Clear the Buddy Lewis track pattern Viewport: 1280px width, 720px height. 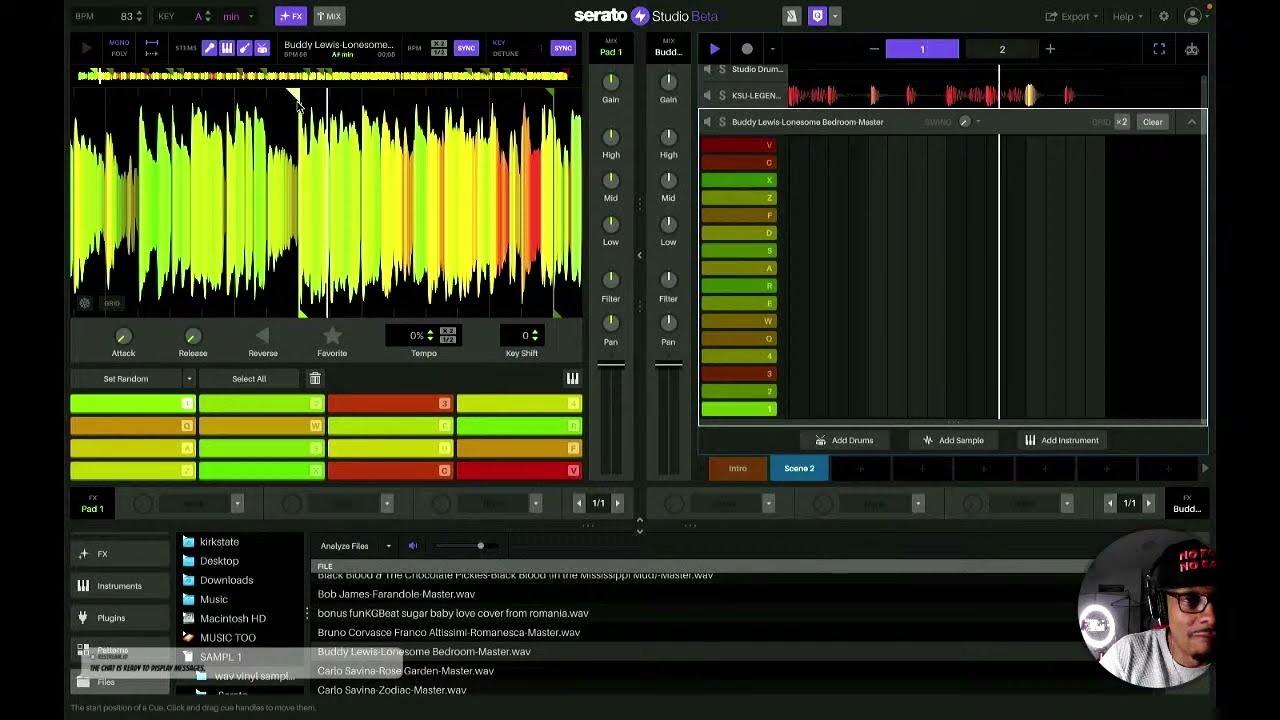pyautogui.click(x=1152, y=122)
